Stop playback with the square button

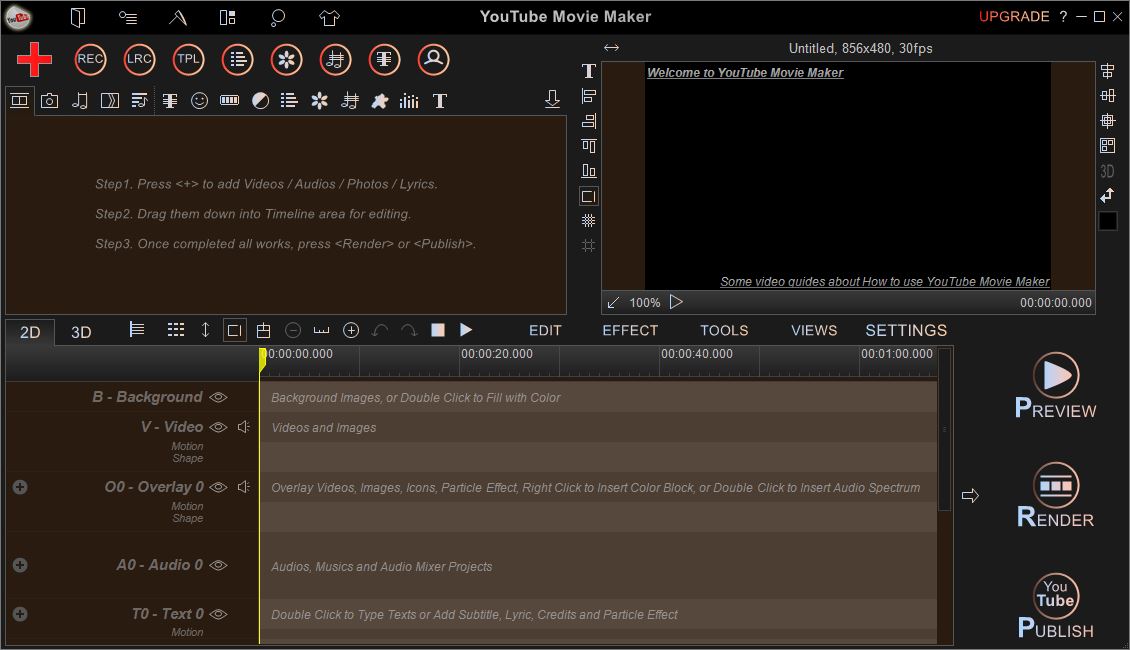click(437, 329)
